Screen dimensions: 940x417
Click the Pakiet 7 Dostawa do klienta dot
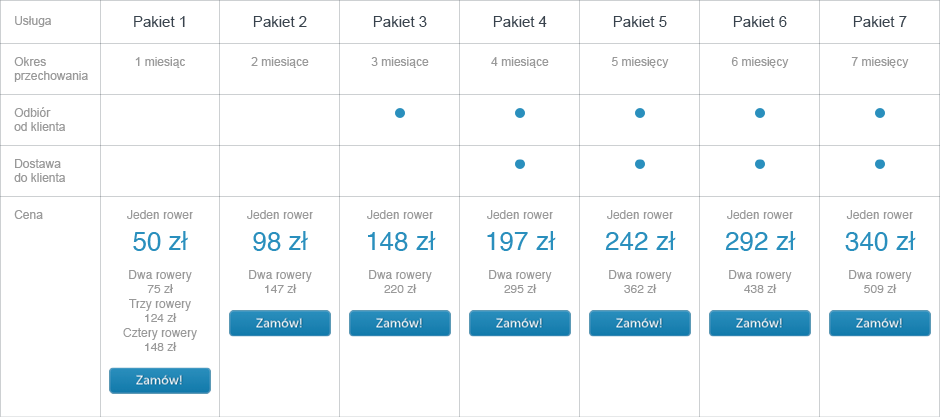[x=880, y=164]
